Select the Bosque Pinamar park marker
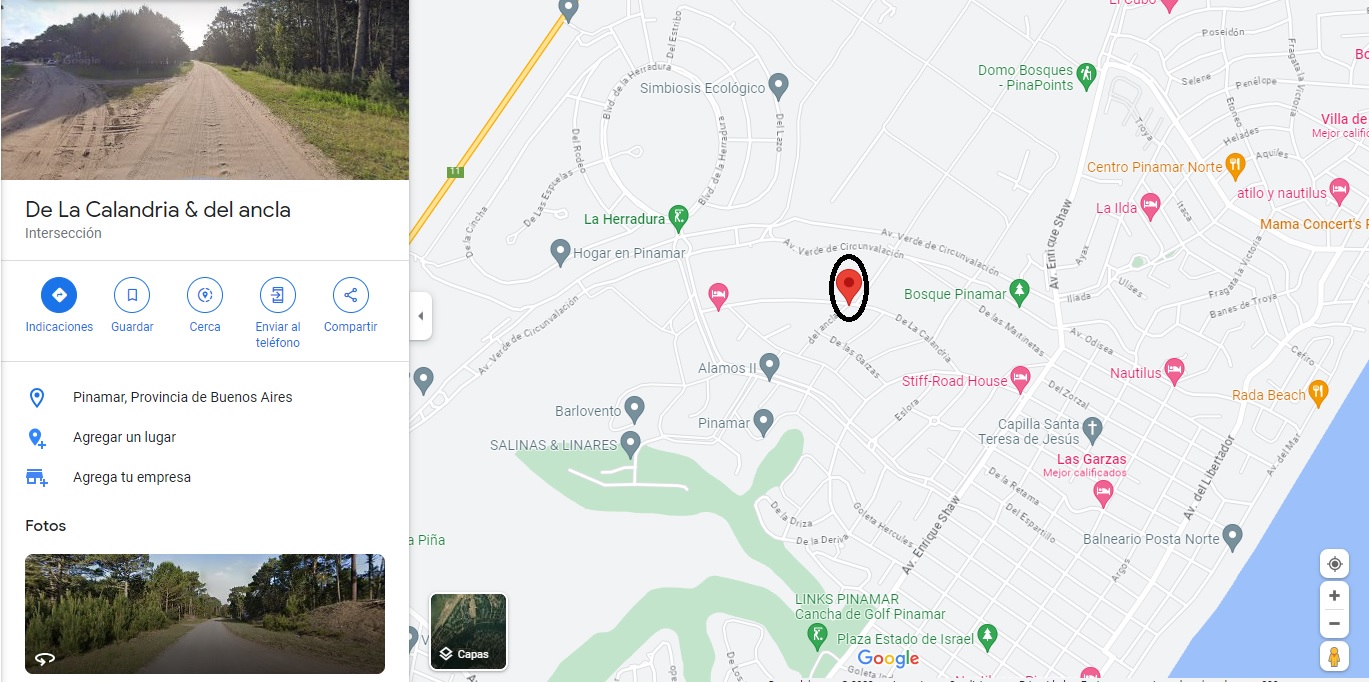The height and width of the screenshot is (682, 1369). click(1019, 292)
